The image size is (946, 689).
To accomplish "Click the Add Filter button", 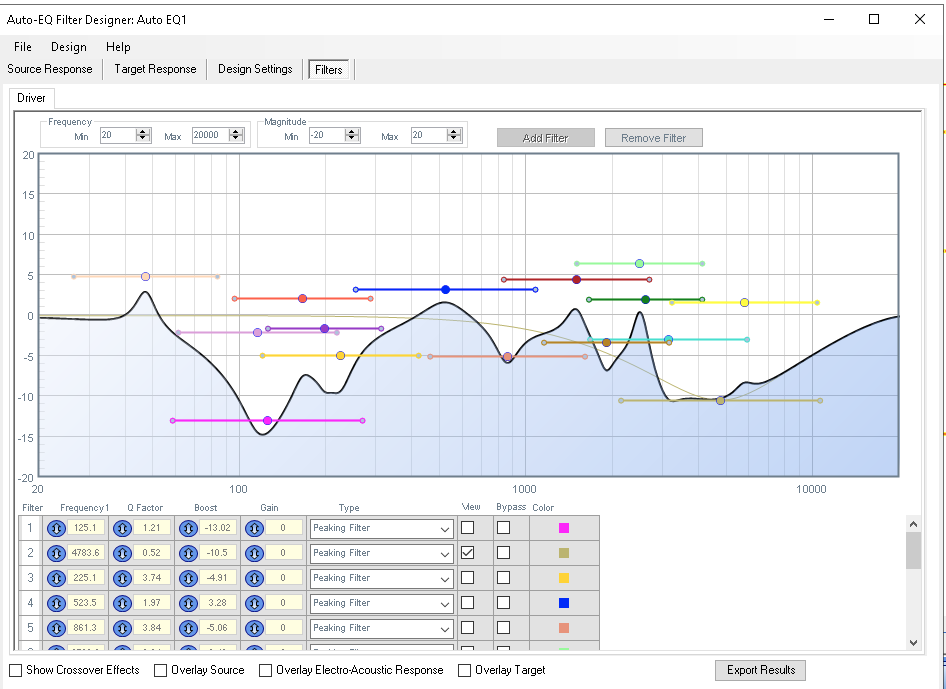I will (x=545, y=138).
